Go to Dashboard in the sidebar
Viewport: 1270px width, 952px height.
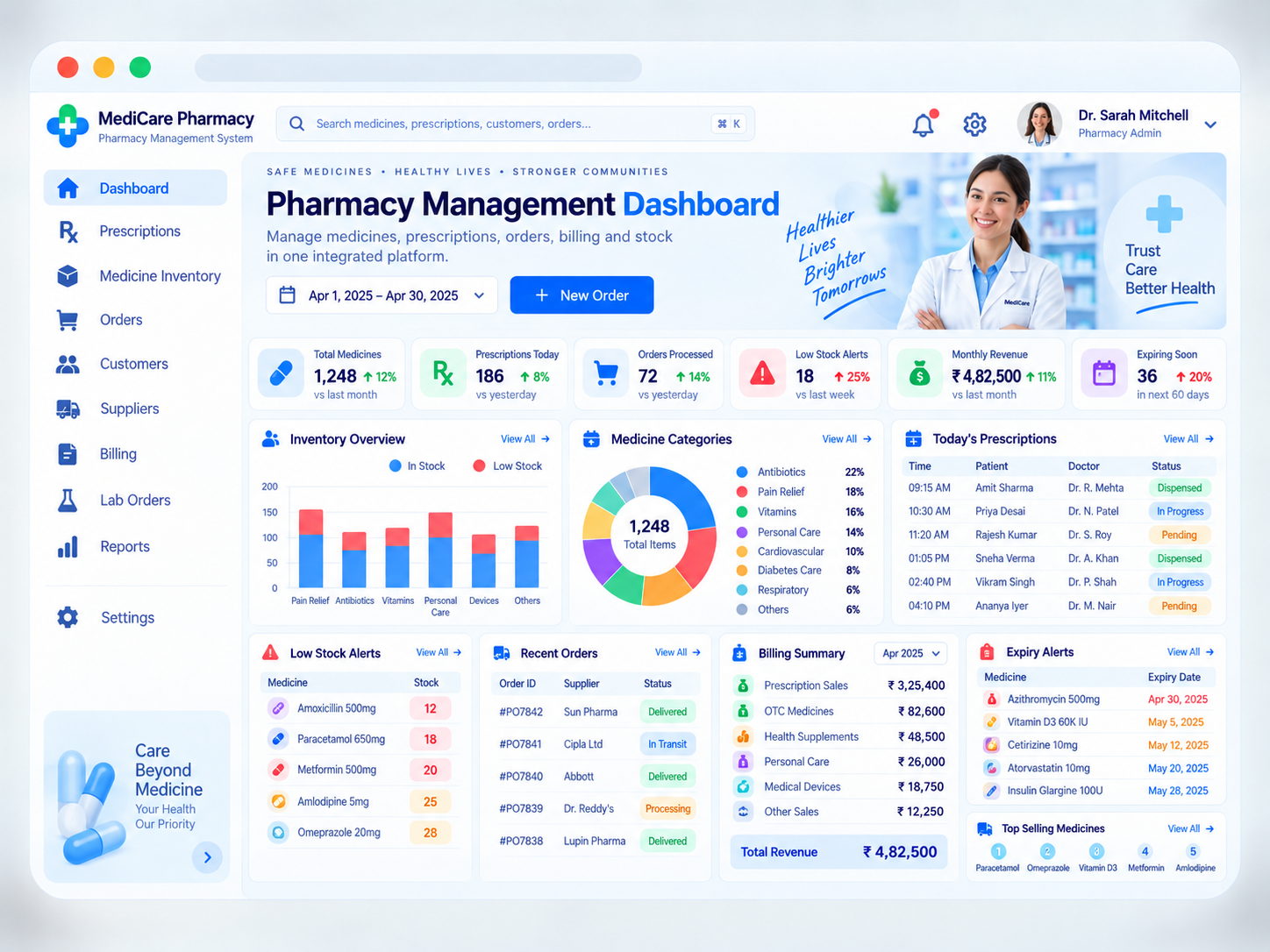(x=135, y=188)
